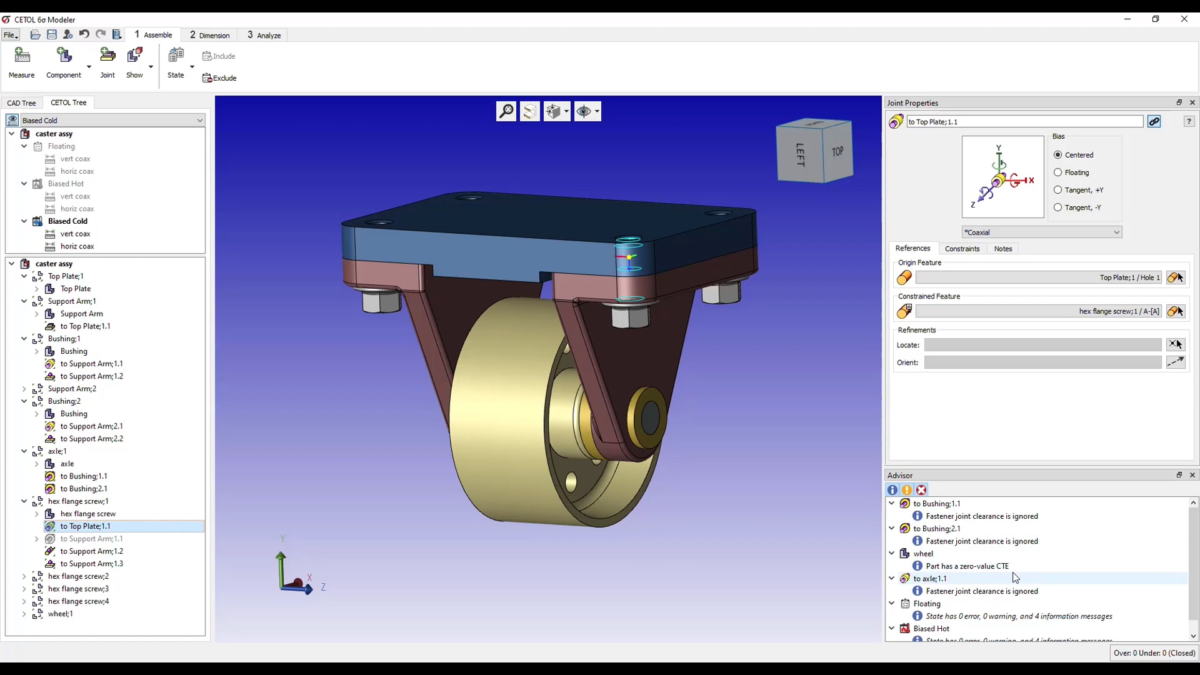Click the State tool icon
The width and height of the screenshot is (1200, 675).
click(176, 56)
